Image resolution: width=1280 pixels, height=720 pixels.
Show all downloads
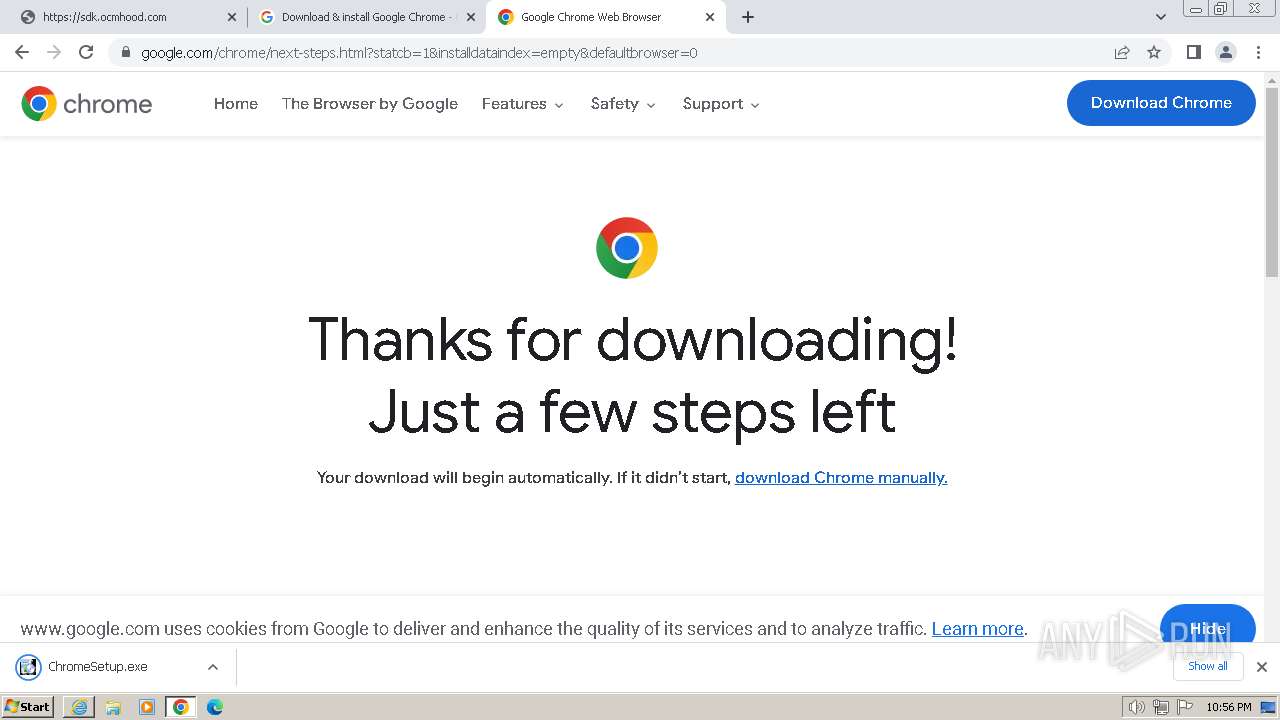click(1208, 666)
